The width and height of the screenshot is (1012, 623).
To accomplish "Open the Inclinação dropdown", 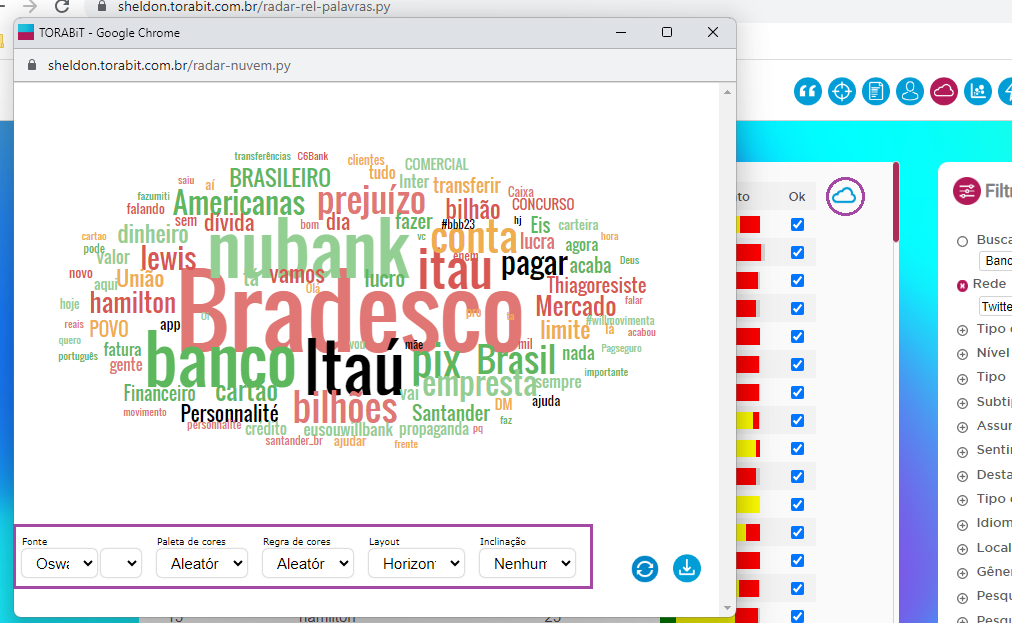I will pos(527,564).
